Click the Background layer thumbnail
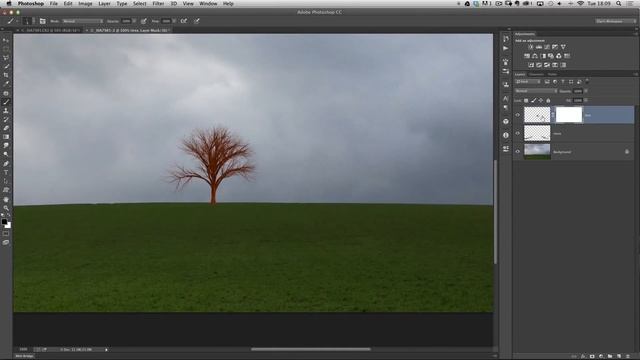640x360 pixels. pos(537,151)
